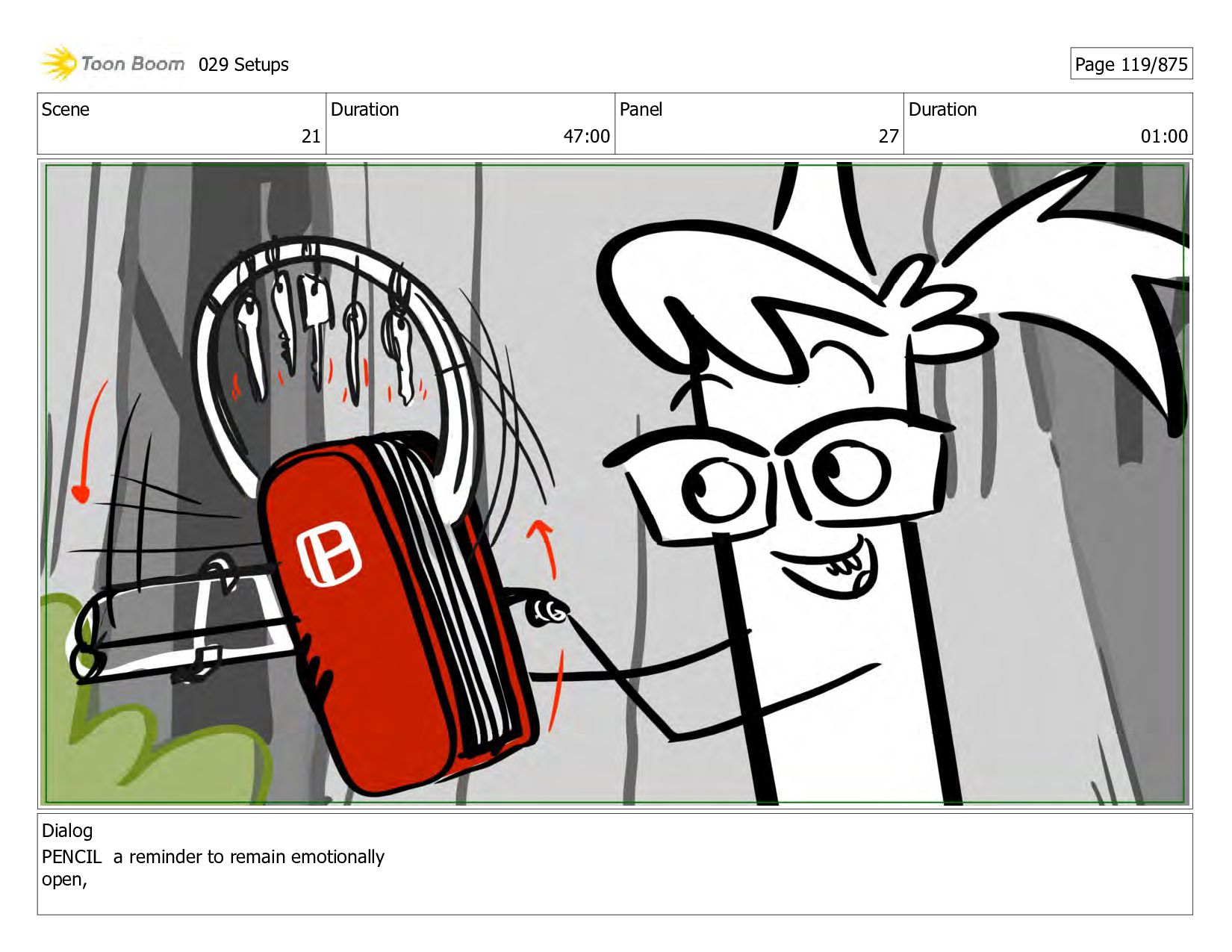Click the PENCIL dialog line 'a reminder to remain emotionally'

(x=249, y=856)
